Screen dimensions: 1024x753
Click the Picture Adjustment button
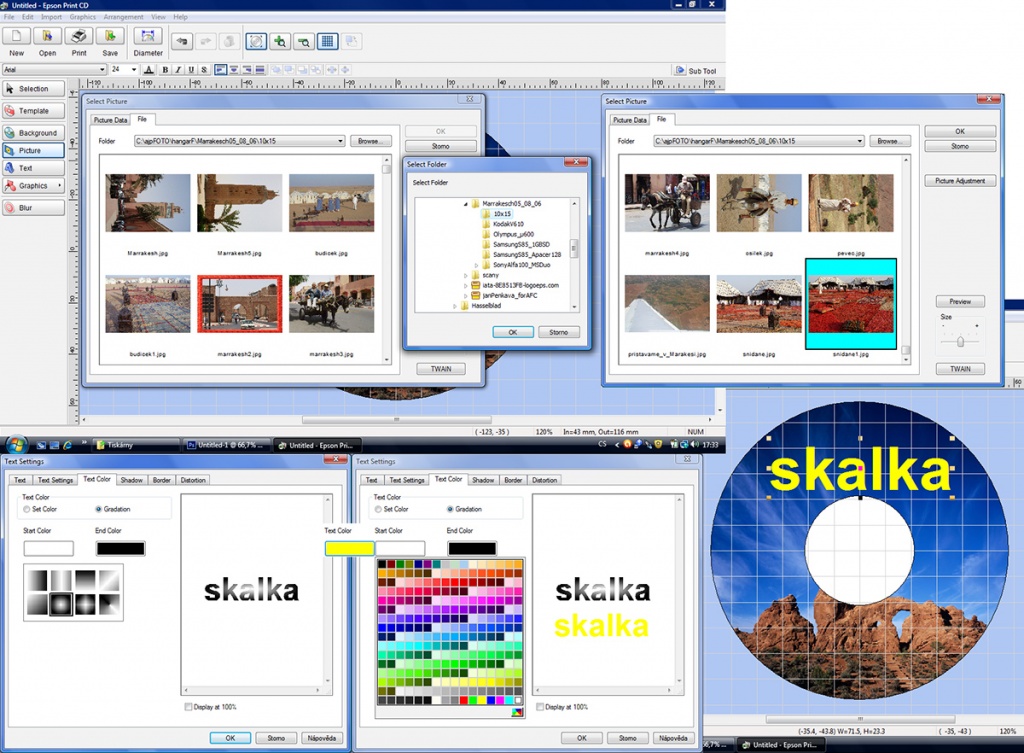click(960, 181)
